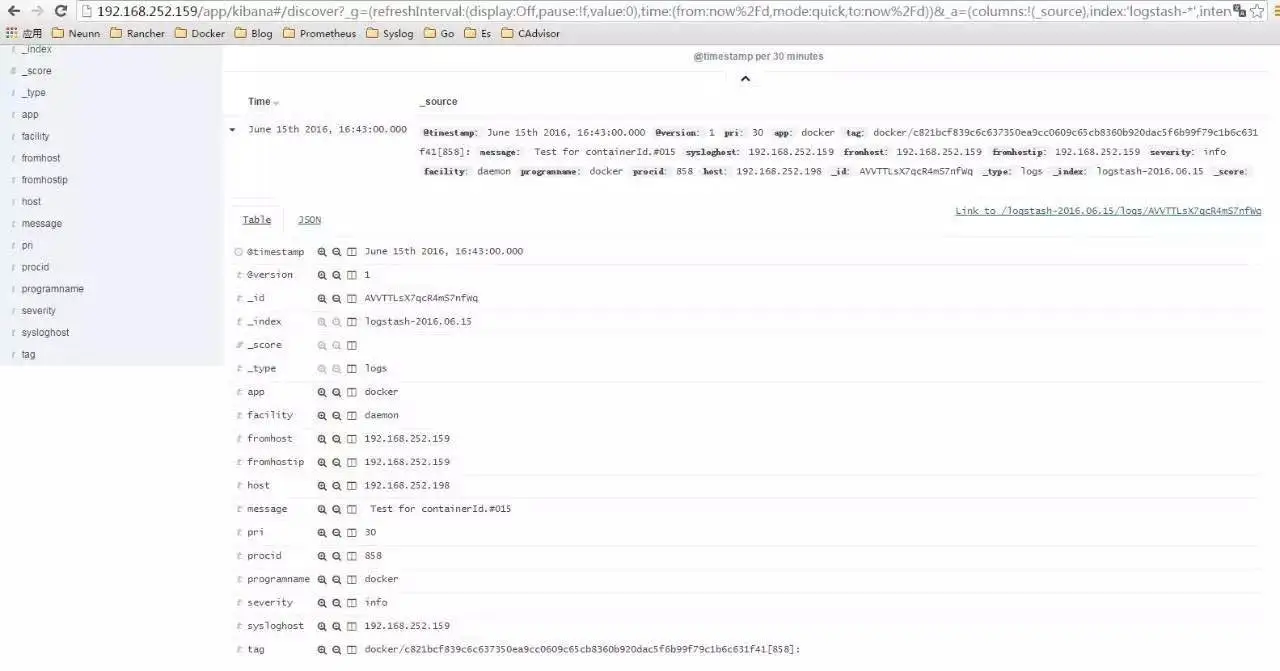The image size is (1280, 671).
Task: Select the severity field in sidebar
Action: [x=39, y=311]
